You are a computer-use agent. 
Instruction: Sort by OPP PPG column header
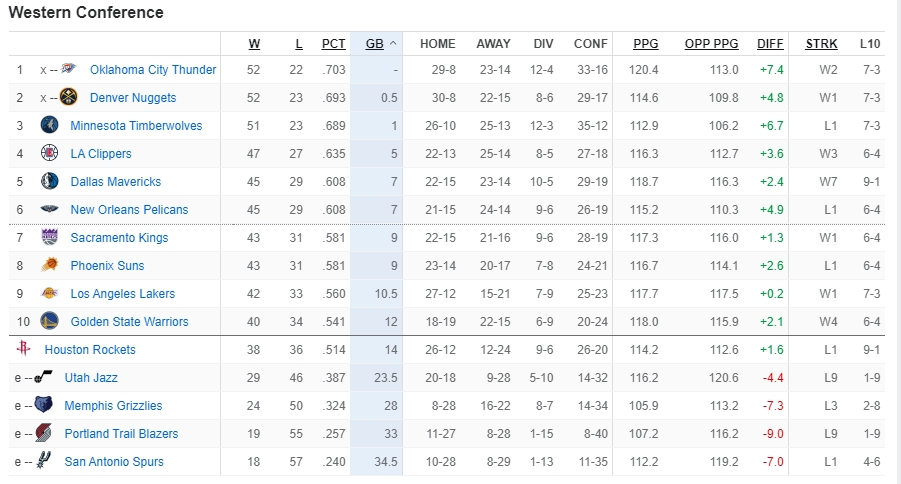point(711,44)
